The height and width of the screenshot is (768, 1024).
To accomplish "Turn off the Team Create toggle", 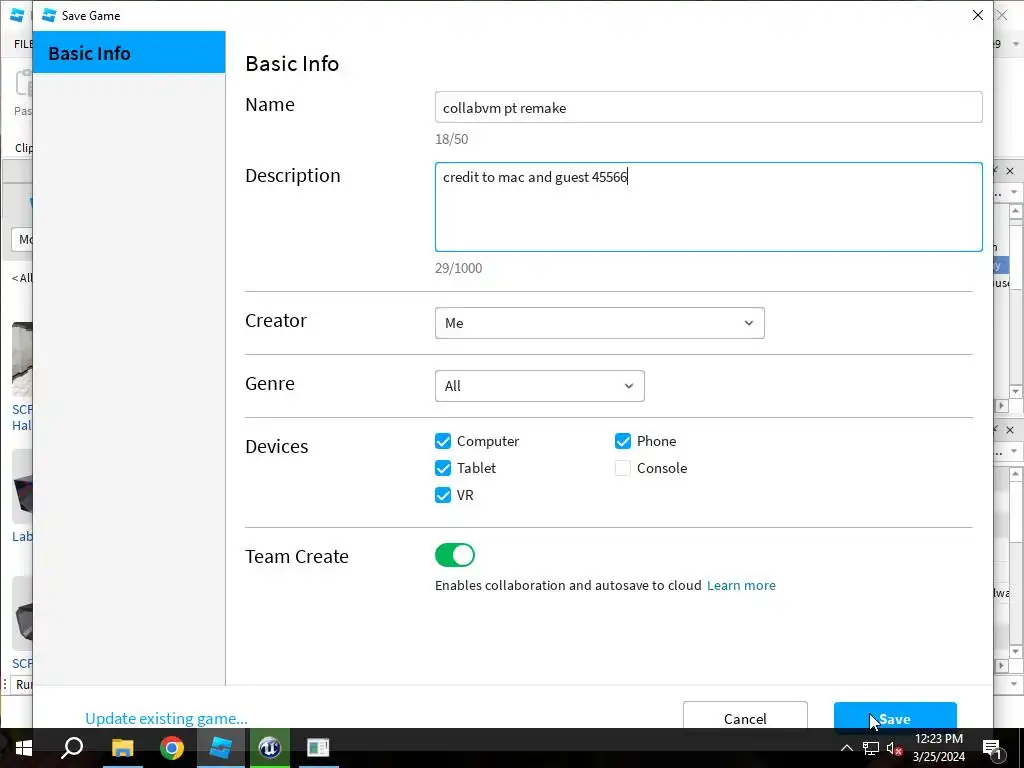I will (x=455, y=555).
